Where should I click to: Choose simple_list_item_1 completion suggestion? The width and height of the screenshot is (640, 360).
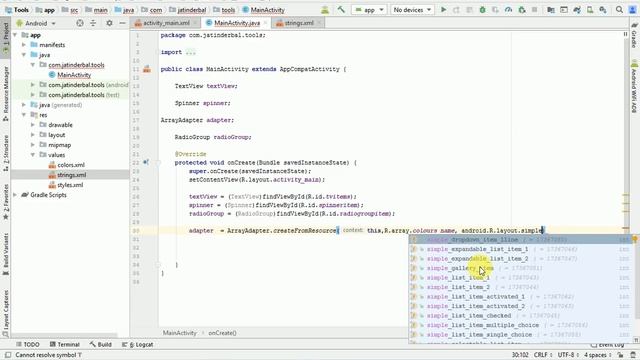click(521, 278)
